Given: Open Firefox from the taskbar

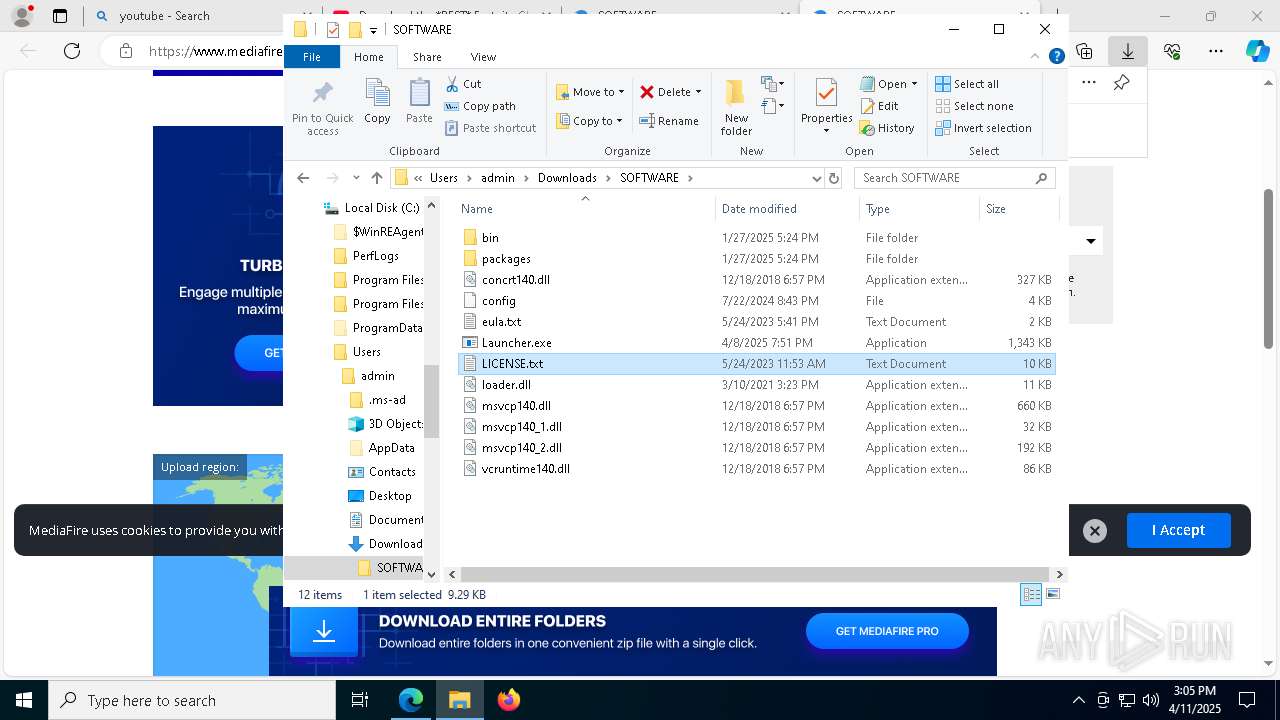Looking at the screenshot, I should [508, 700].
